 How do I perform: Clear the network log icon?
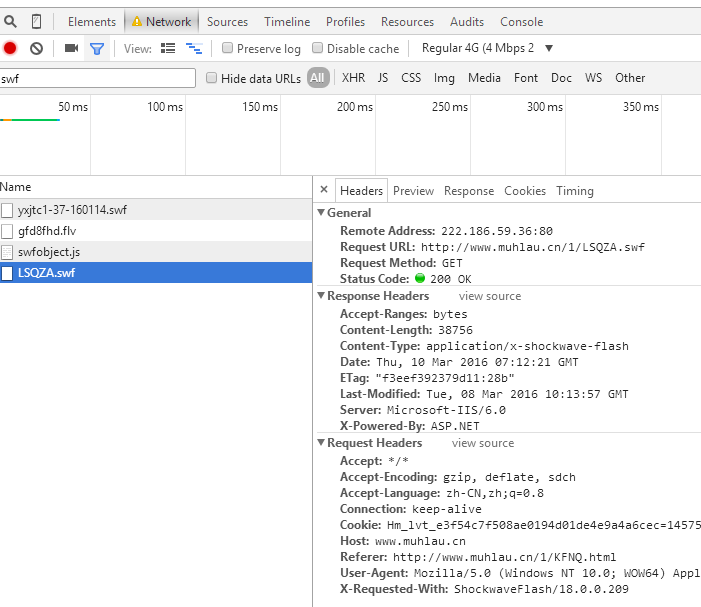[37, 48]
